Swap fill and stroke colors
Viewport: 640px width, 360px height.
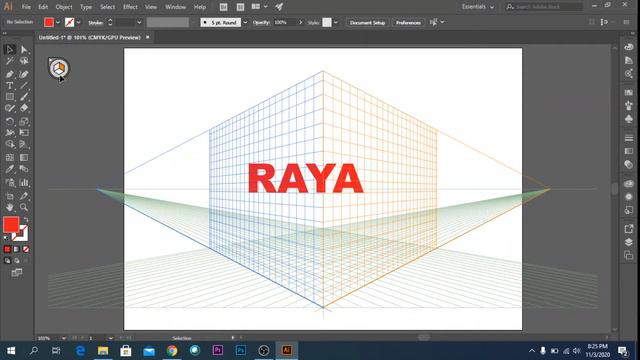(x=26, y=220)
